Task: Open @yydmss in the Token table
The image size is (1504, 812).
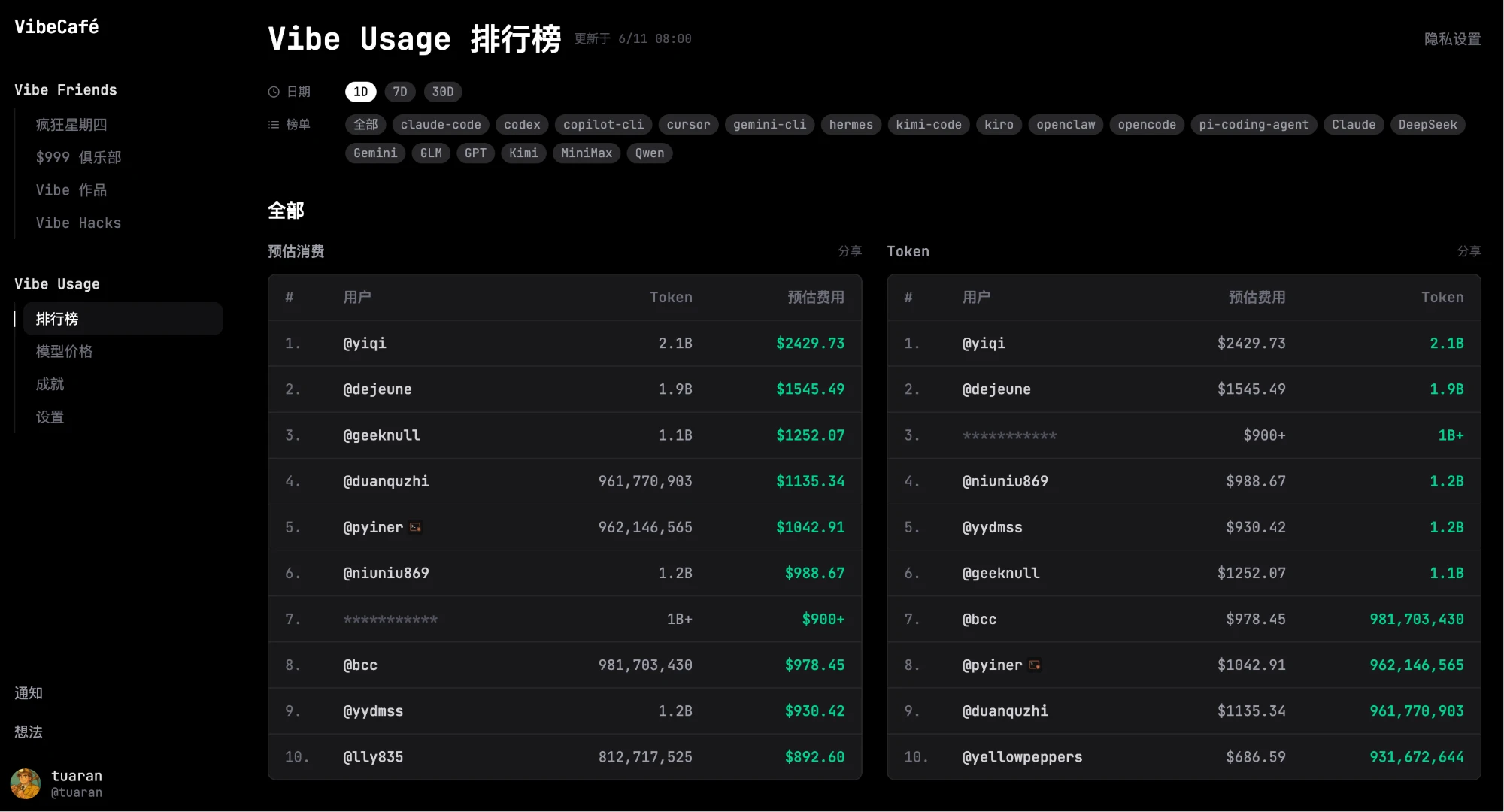Action: (x=993, y=527)
